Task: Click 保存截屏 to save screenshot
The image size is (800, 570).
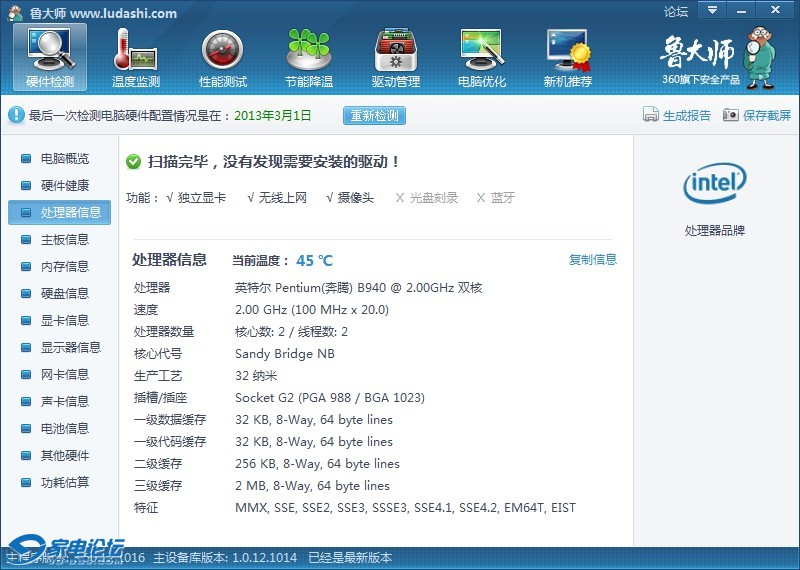Action: point(757,115)
